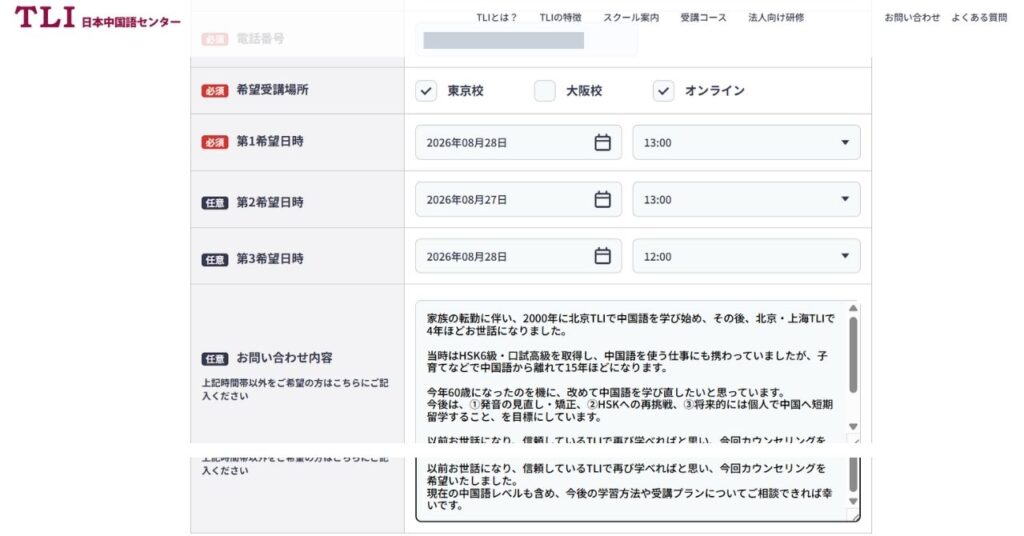Open the 第3希望日時 time dropdown showing 12:00
The width and height of the screenshot is (1024, 536).
tap(746, 256)
